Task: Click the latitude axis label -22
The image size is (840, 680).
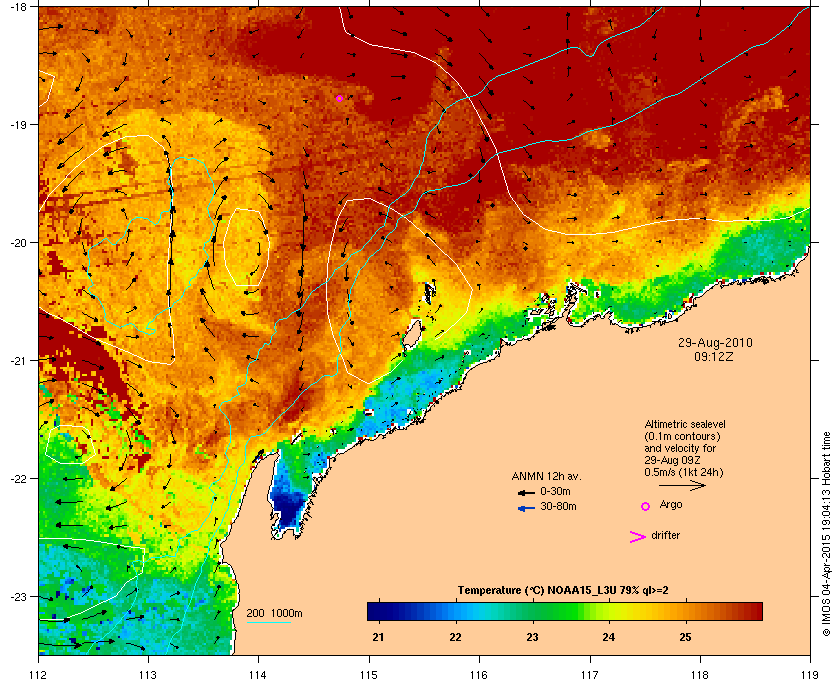Action: [18, 478]
